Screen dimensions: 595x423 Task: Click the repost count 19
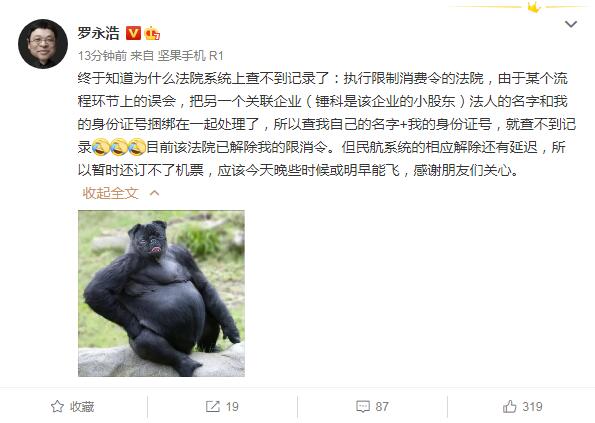click(x=232, y=406)
